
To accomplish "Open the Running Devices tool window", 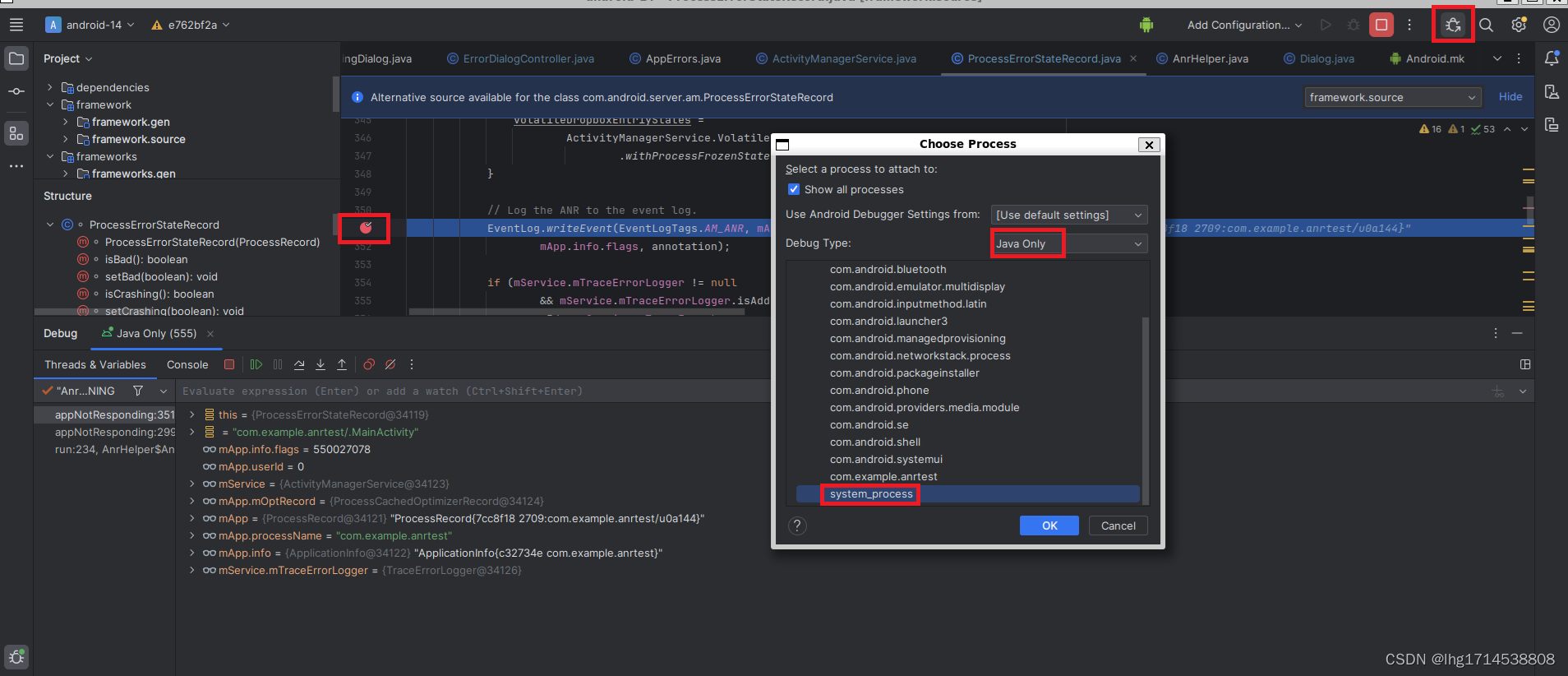I will pyautogui.click(x=1552, y=124).
